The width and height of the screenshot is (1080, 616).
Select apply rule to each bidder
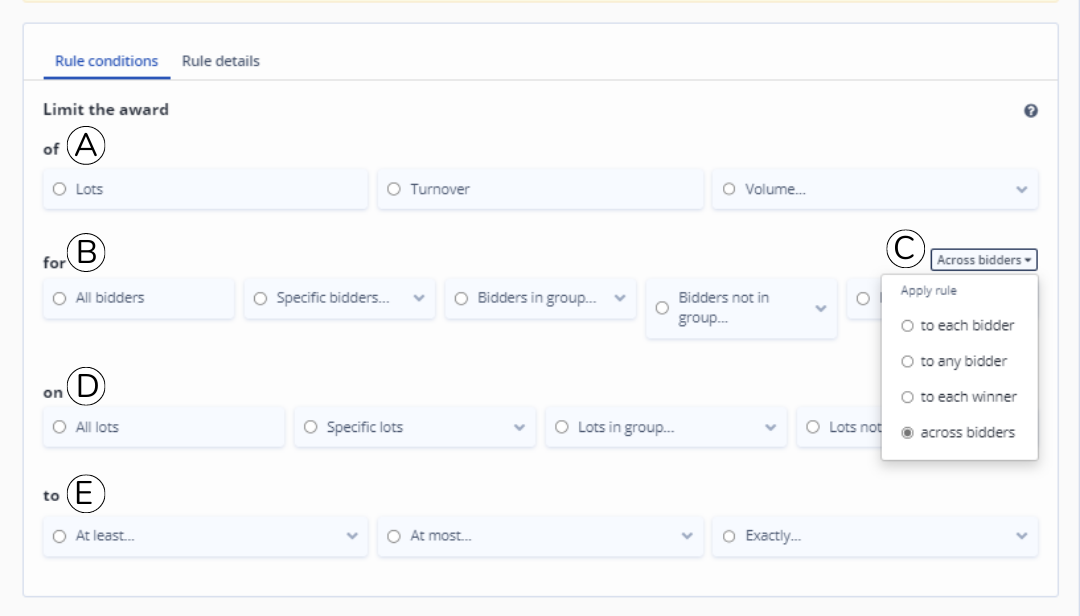coord(906,325)
